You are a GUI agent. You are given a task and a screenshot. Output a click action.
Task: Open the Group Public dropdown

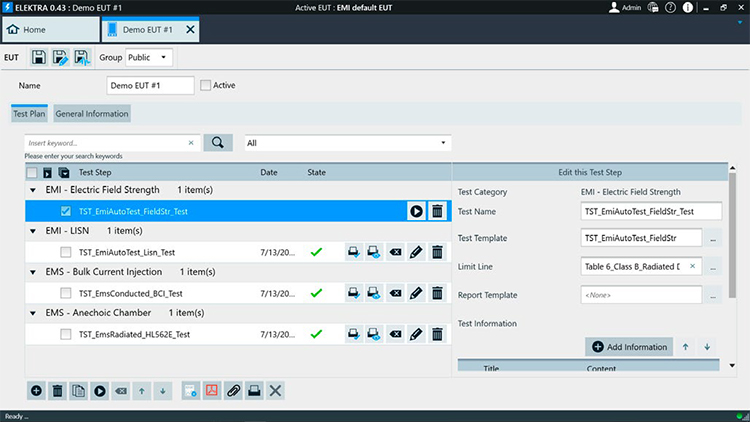point(149,57)
